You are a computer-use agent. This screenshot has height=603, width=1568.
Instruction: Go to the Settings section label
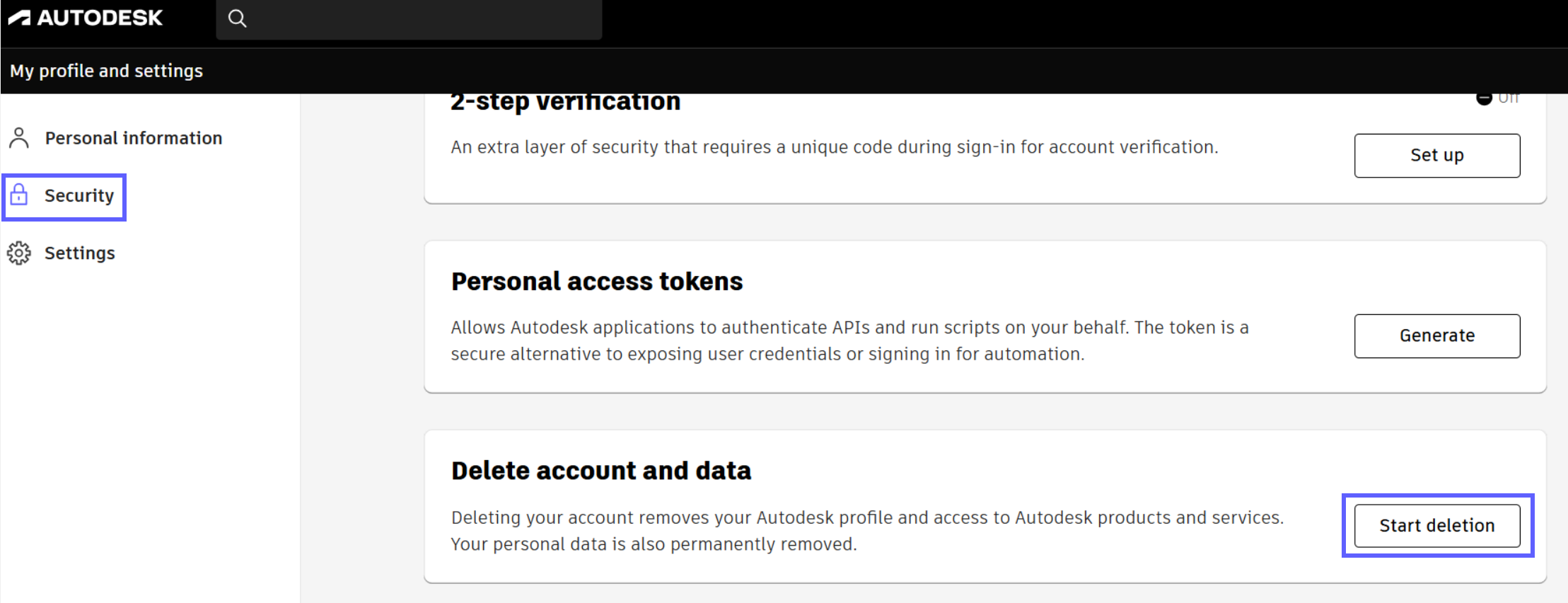[x=79, y=253]
